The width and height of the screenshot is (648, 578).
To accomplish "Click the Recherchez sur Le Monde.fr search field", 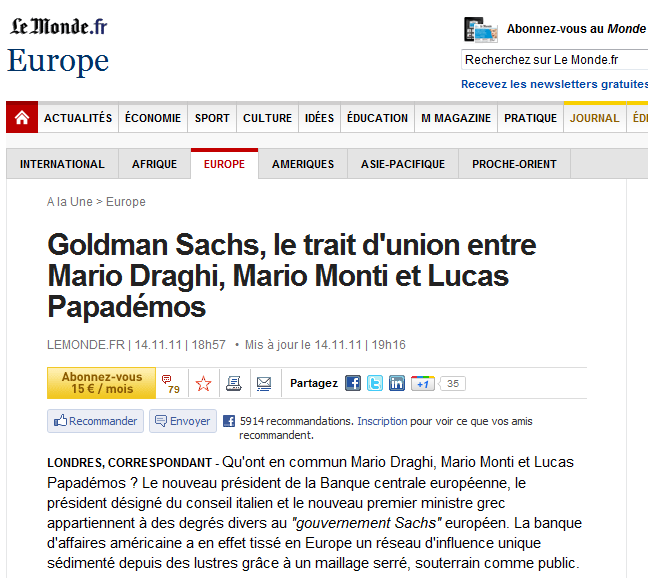I will point(554,60).
